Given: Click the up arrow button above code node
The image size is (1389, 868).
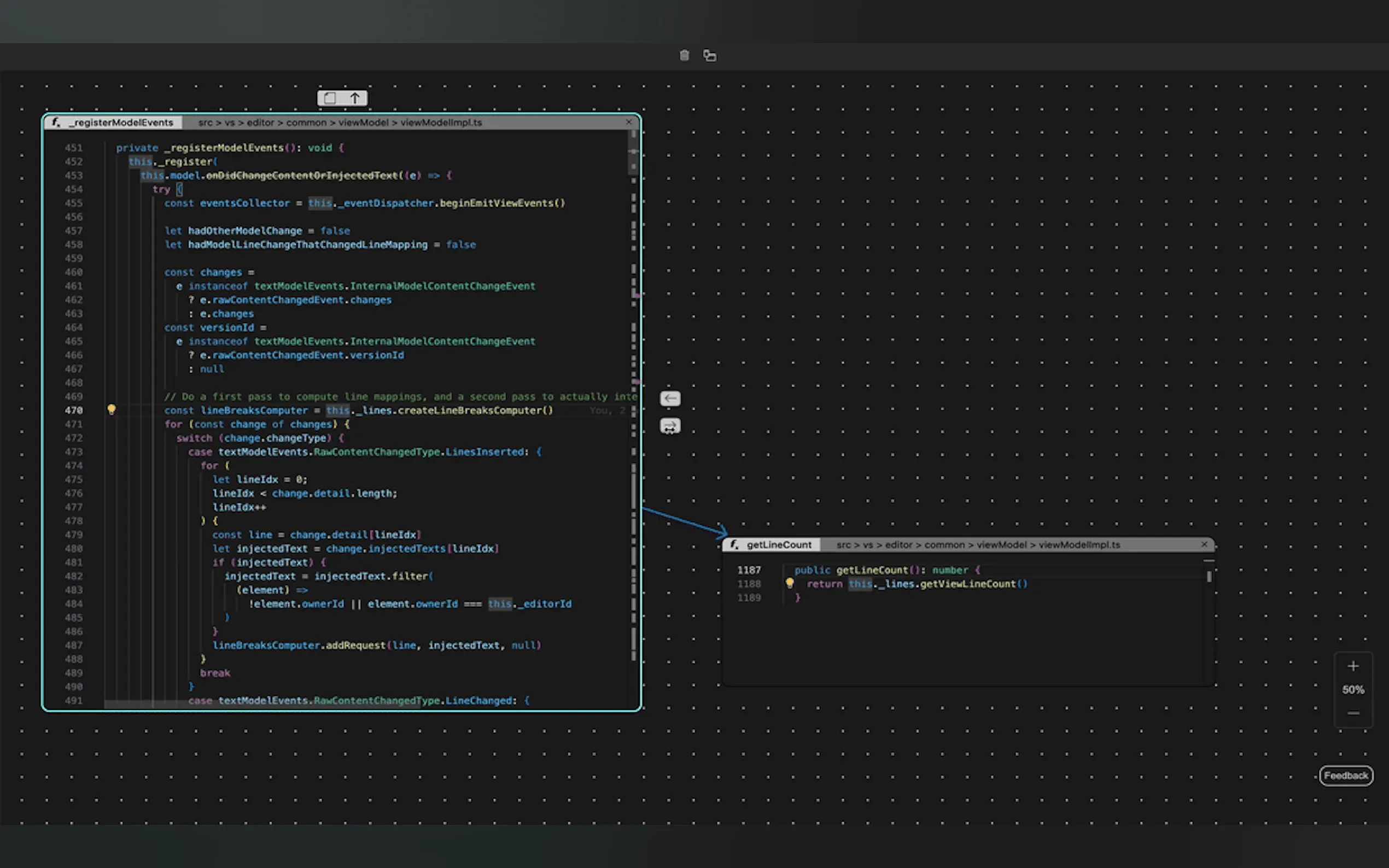Looking at the screenshot, I should click(x=355, y=98).
